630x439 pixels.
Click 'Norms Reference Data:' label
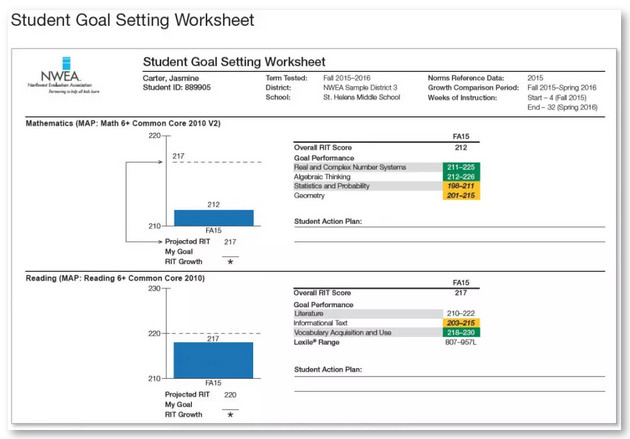[x=466, y=78]
